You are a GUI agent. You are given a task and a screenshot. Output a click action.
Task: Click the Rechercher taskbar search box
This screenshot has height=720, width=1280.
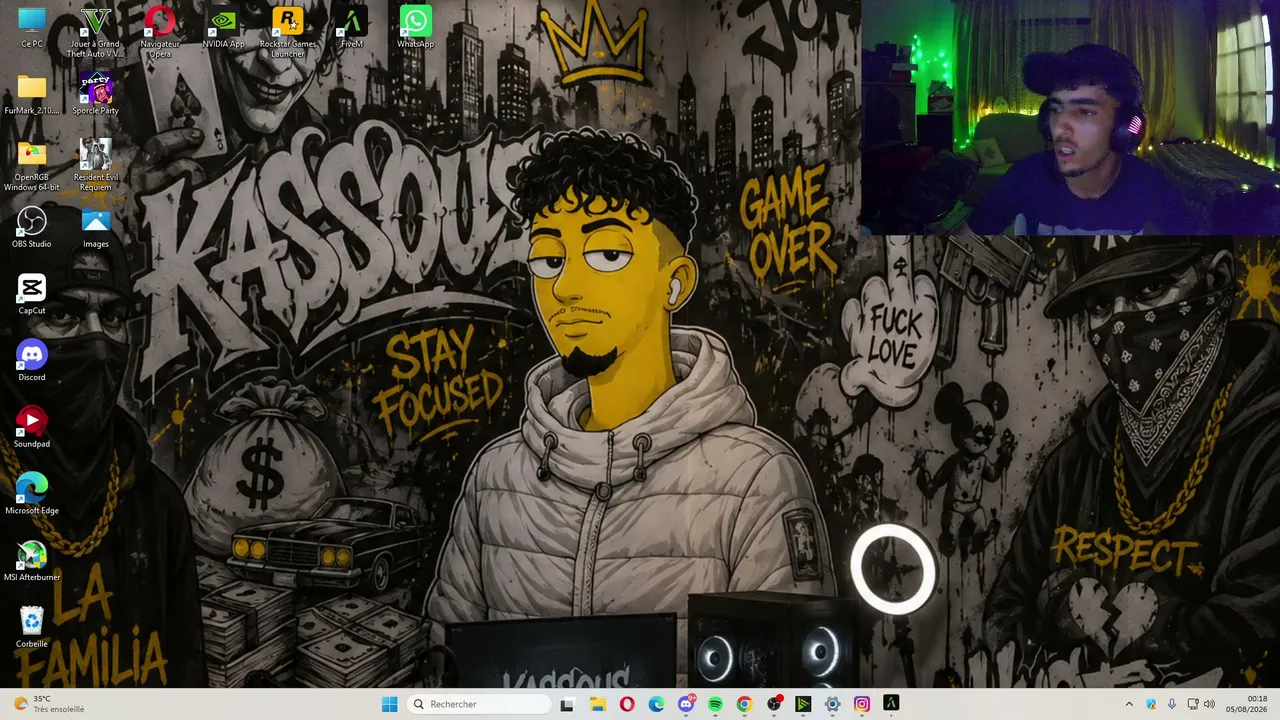[480, 704]
